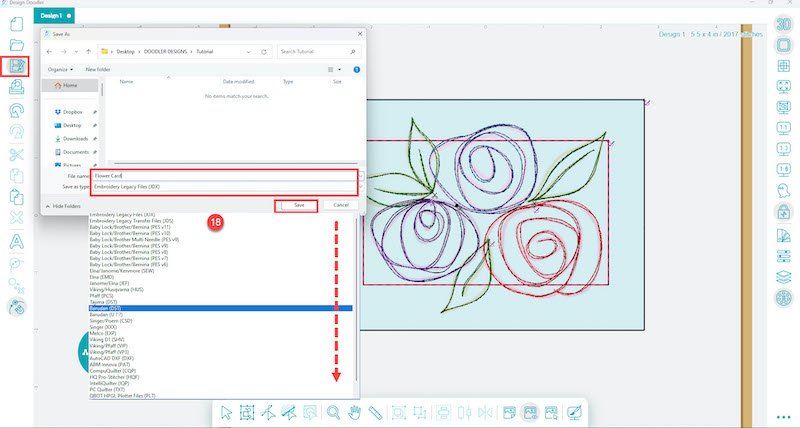Redo the last action
Image resolution: width=800 pixels, height=428 pixels.
pos(17,132)
